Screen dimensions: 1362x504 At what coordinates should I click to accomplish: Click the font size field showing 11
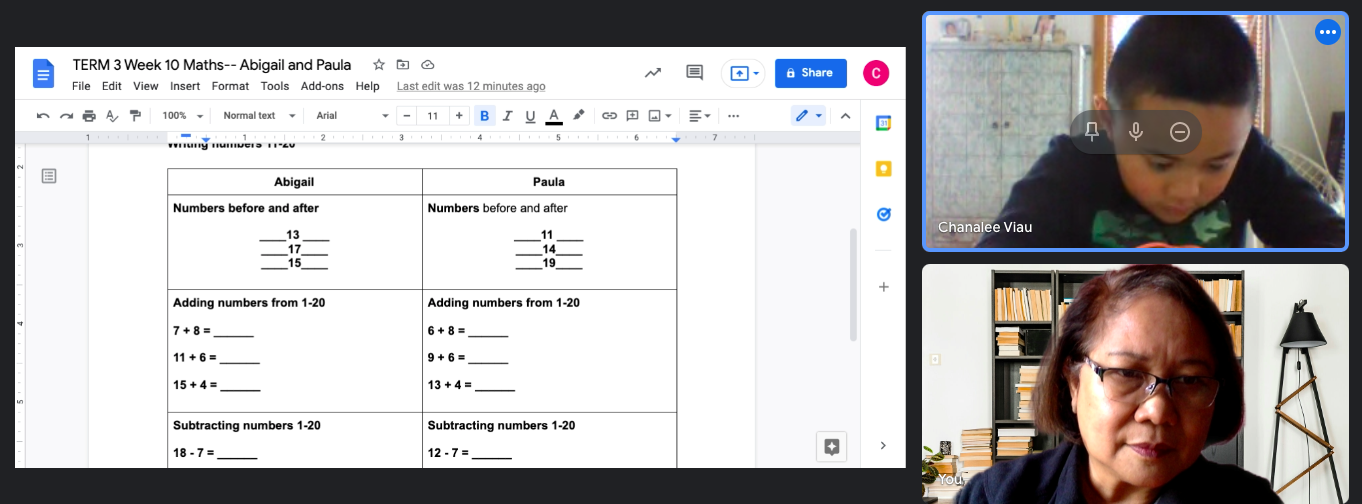432,116
